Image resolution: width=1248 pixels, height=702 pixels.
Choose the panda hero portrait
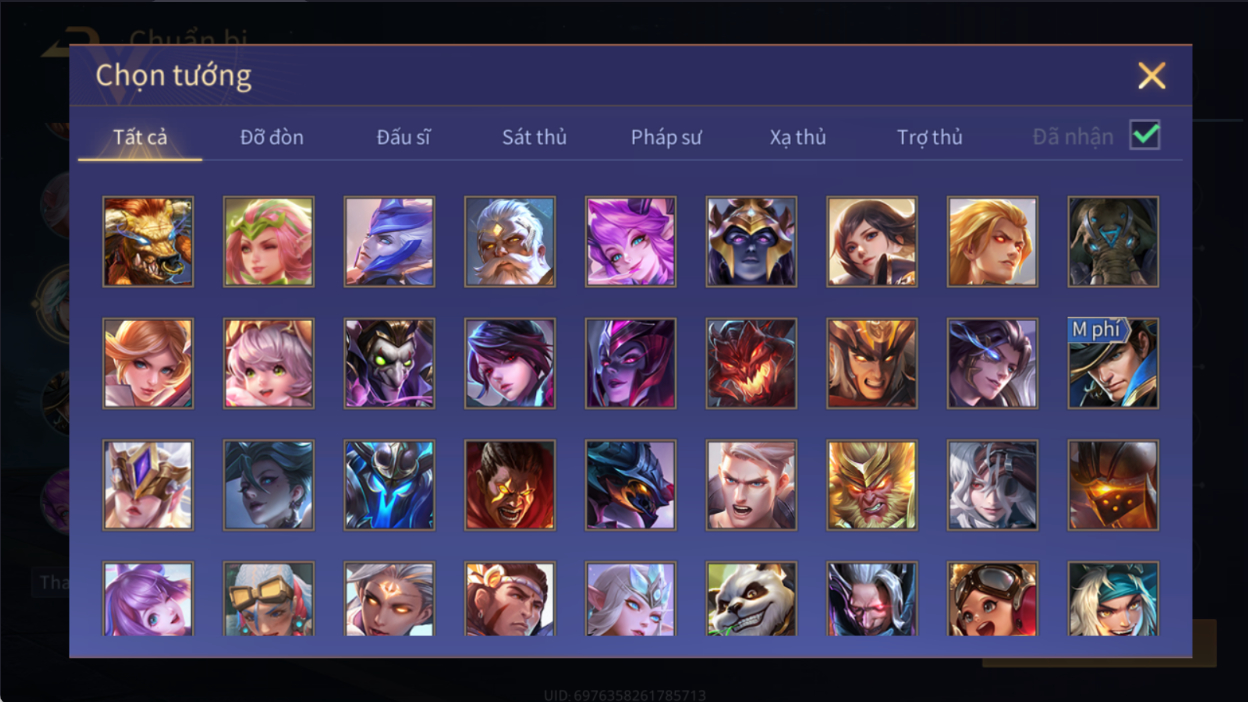click(x=751, y=598)
